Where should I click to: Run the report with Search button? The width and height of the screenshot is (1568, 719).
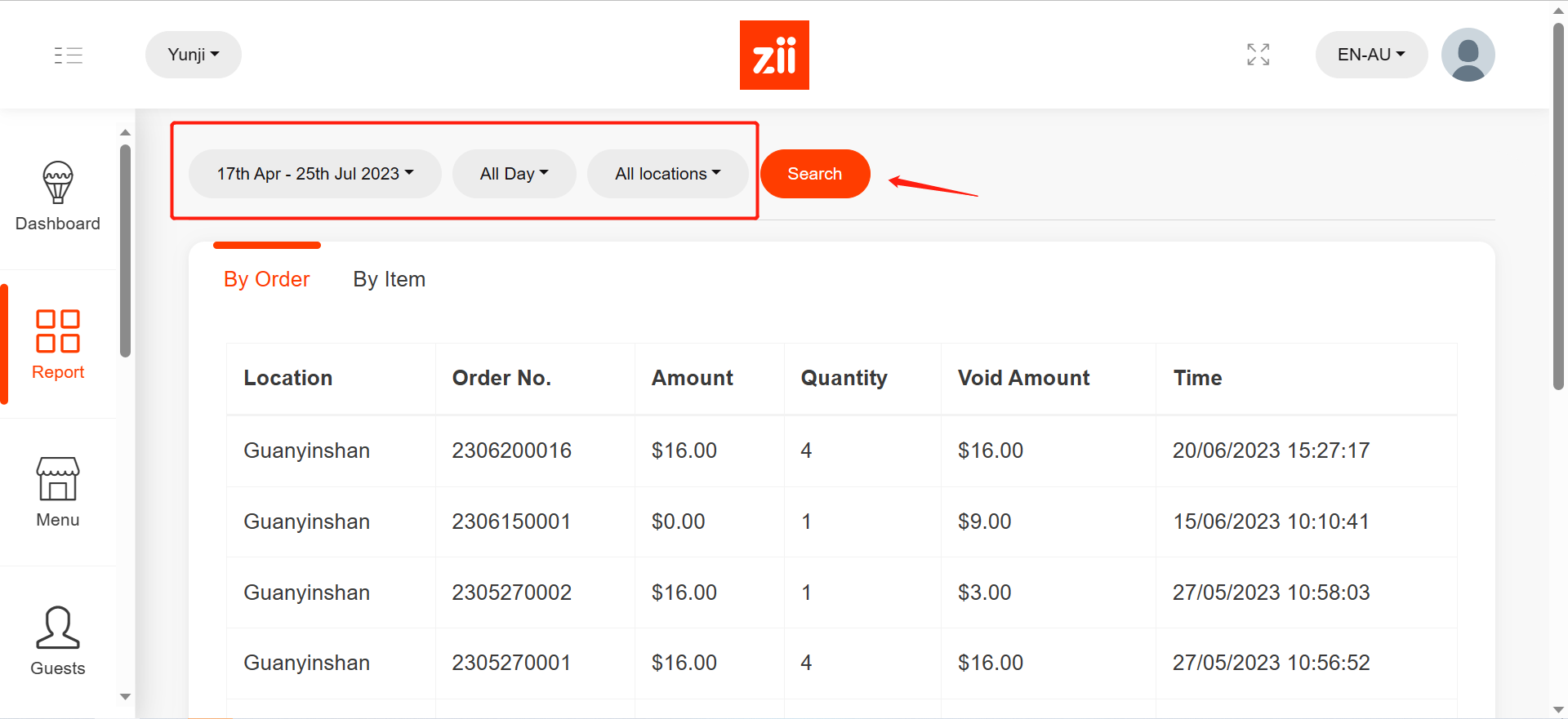click(x=814, y=173)
